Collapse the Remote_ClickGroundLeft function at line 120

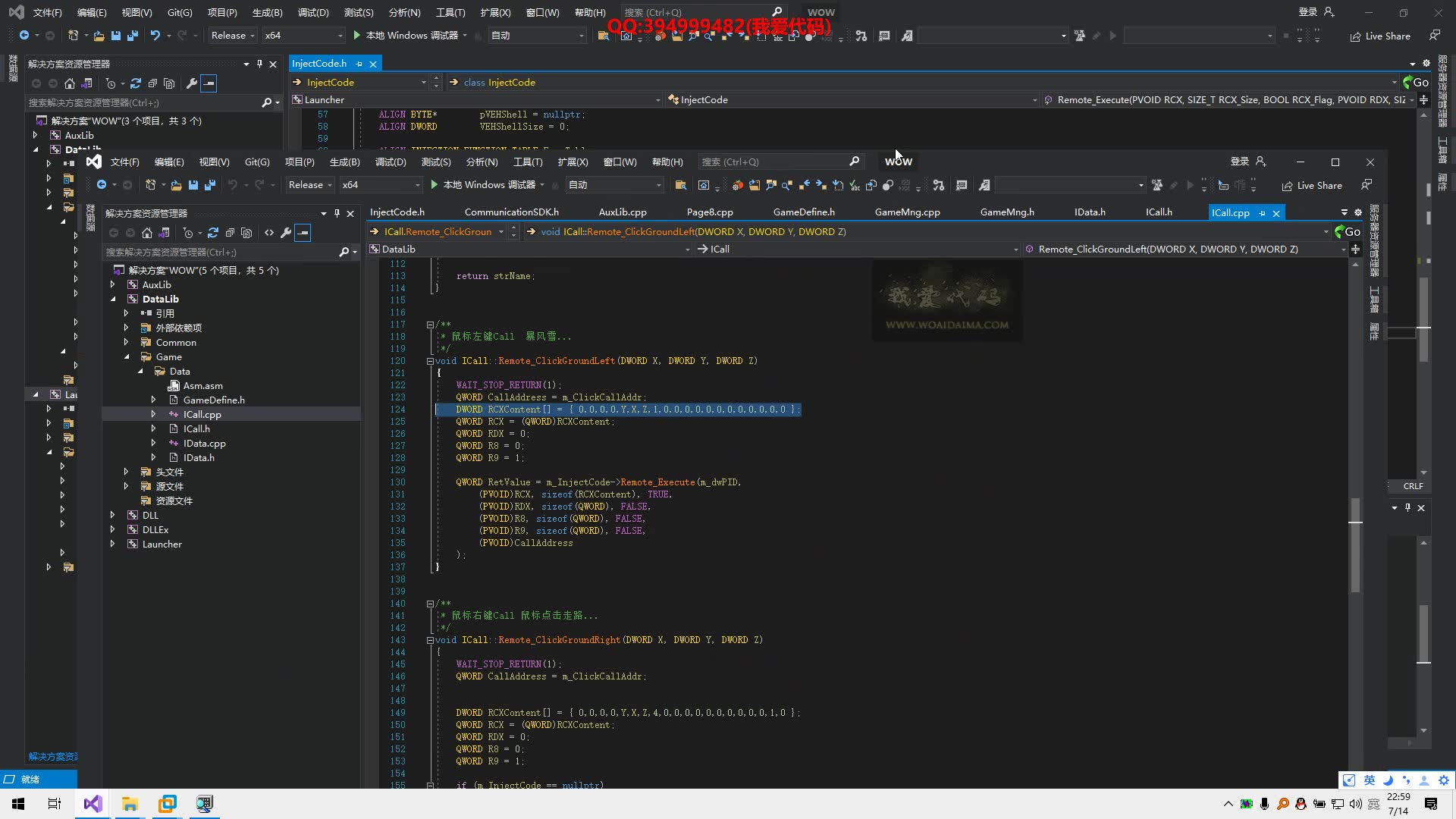tap(430, 361)
